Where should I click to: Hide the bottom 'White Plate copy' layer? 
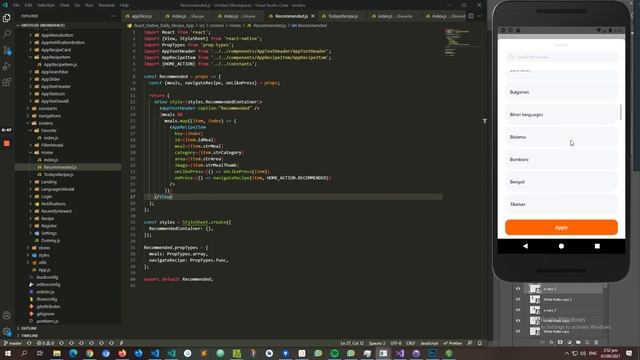518,331
